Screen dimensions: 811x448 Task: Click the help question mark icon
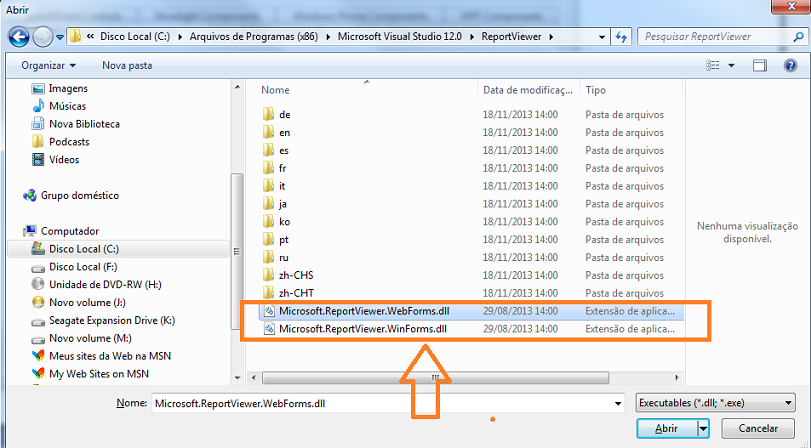click(790, 65)
